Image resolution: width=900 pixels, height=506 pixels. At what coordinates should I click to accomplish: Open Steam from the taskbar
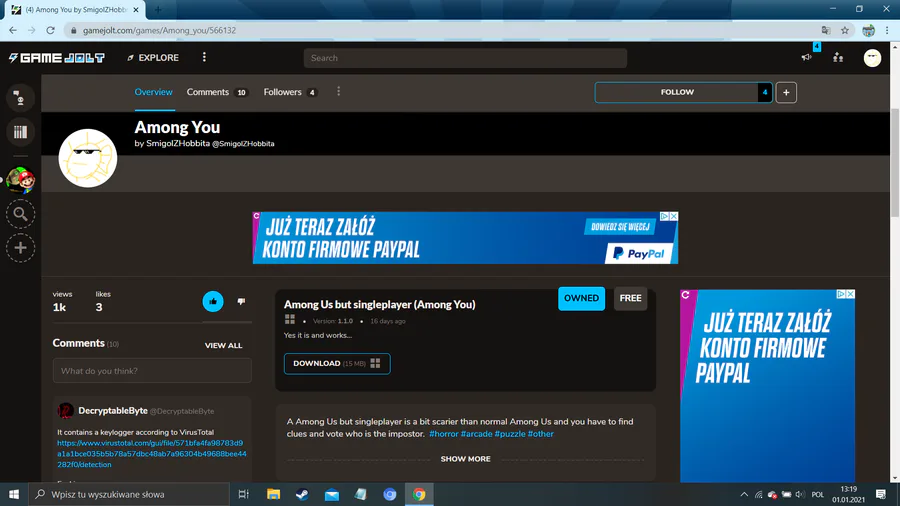coord(302,494)
